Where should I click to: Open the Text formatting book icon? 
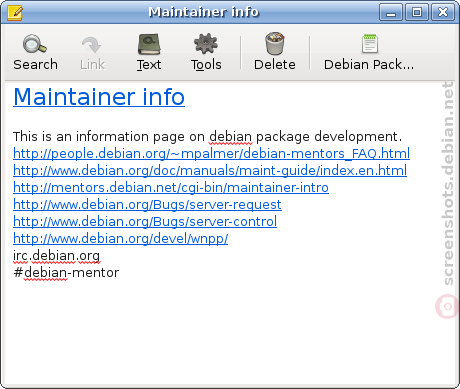click(149, 44)
